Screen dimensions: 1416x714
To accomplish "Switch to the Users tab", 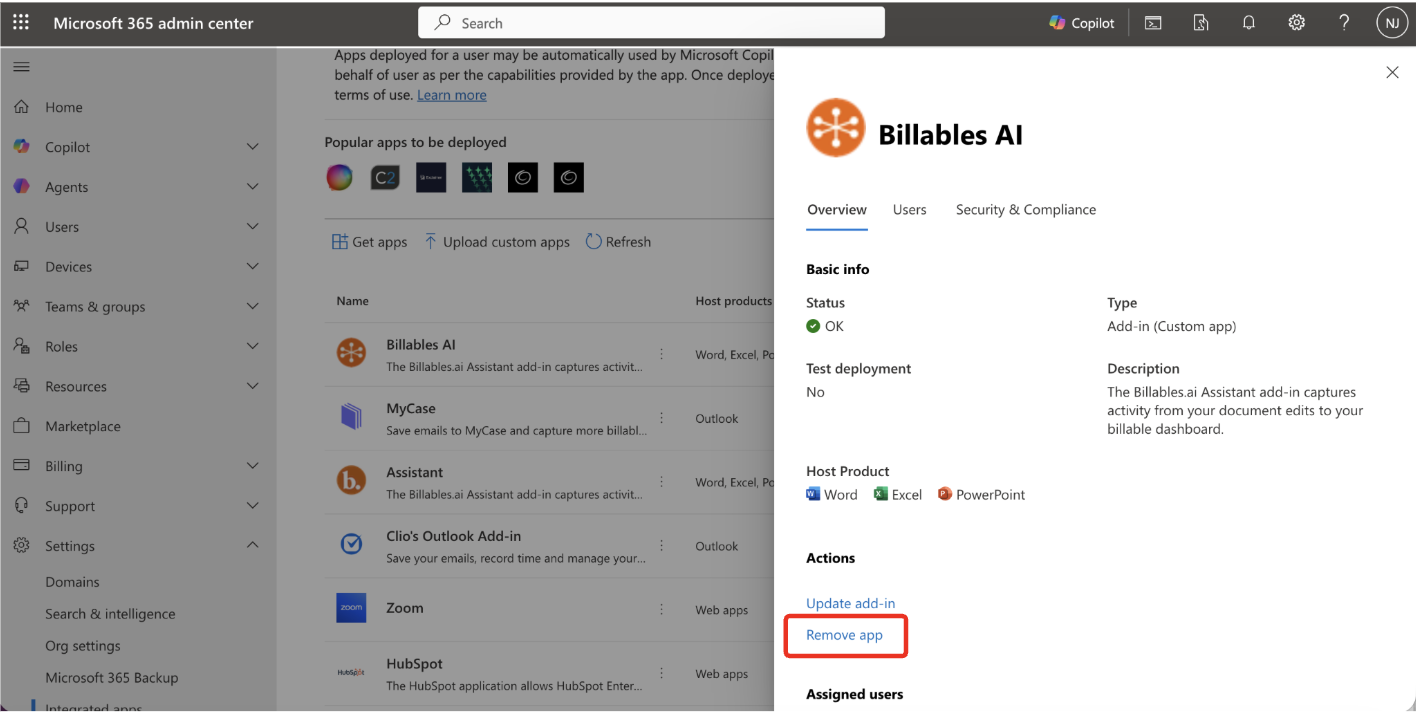I will point(909,210).
